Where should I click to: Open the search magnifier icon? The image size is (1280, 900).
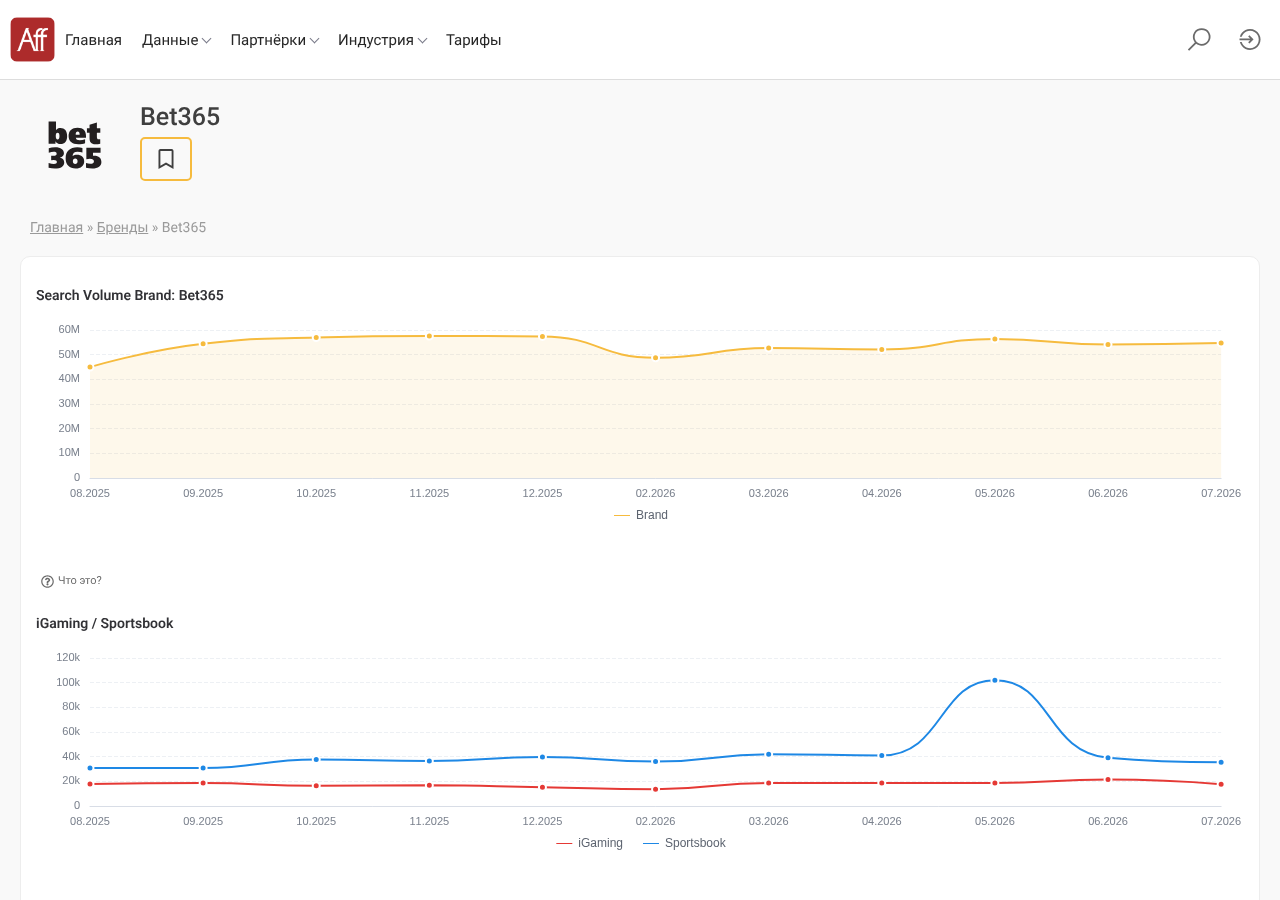coord(1199,40)
